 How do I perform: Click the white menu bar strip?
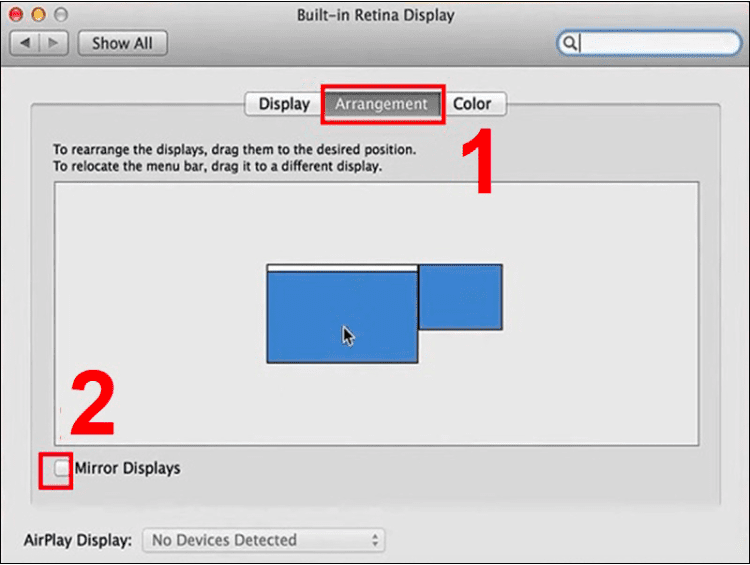coord(341,267)
